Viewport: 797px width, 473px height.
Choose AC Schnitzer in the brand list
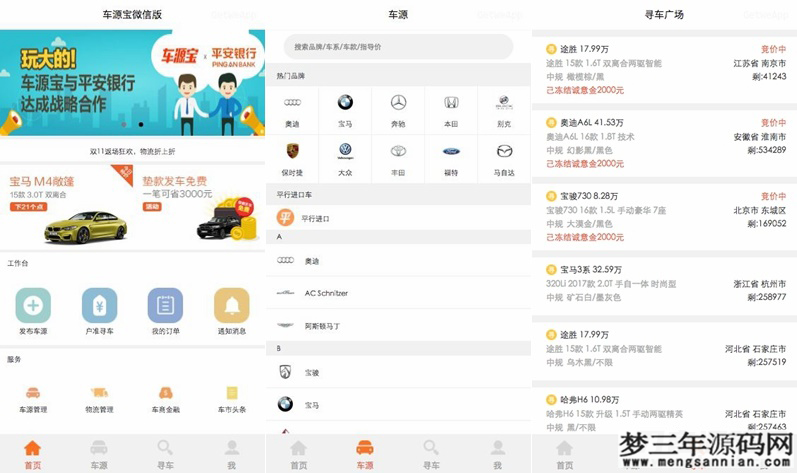[x=398, y=293]
